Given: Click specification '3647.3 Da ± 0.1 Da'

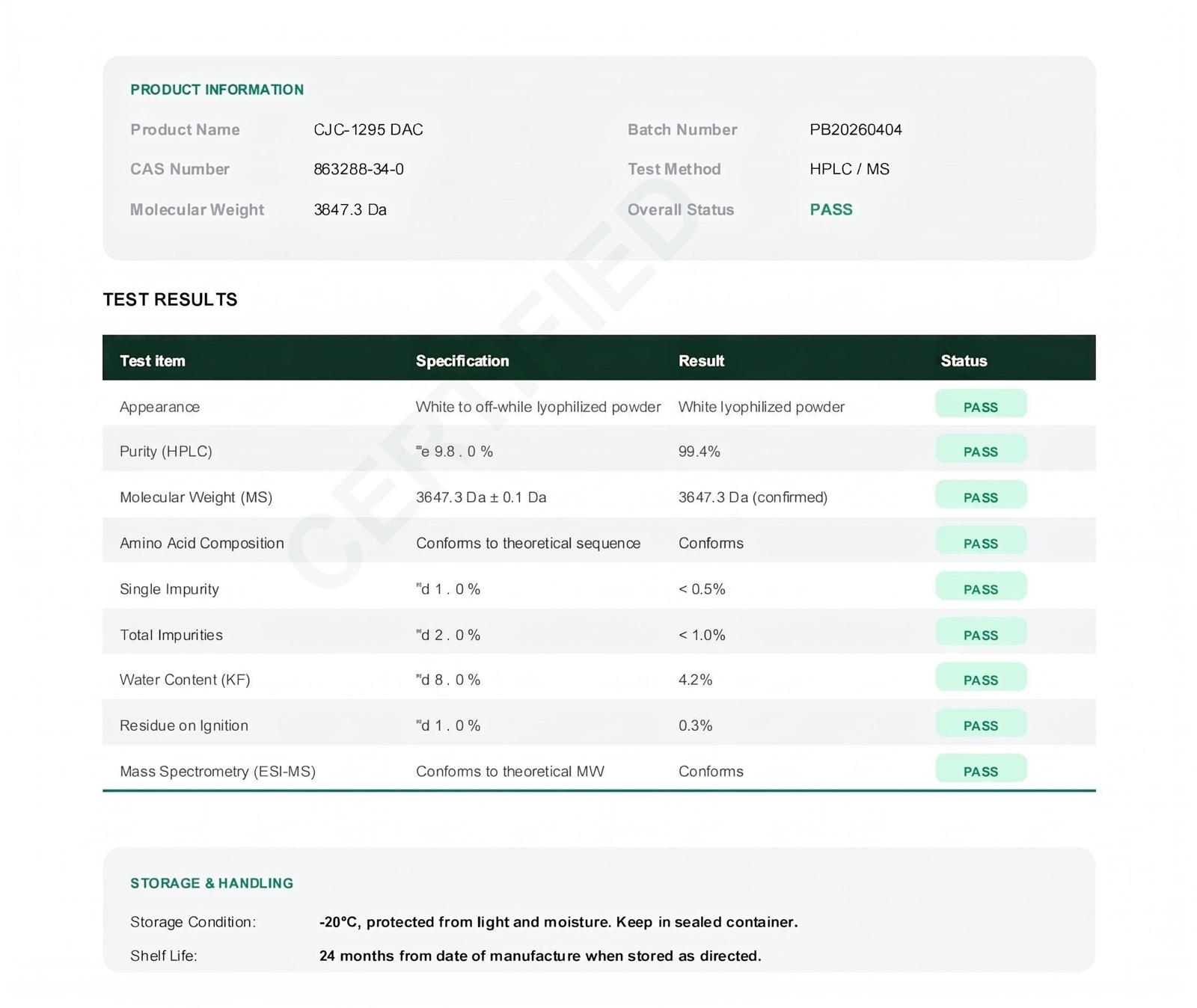Looking at the screenshot, I should click(x=481, y=497).
